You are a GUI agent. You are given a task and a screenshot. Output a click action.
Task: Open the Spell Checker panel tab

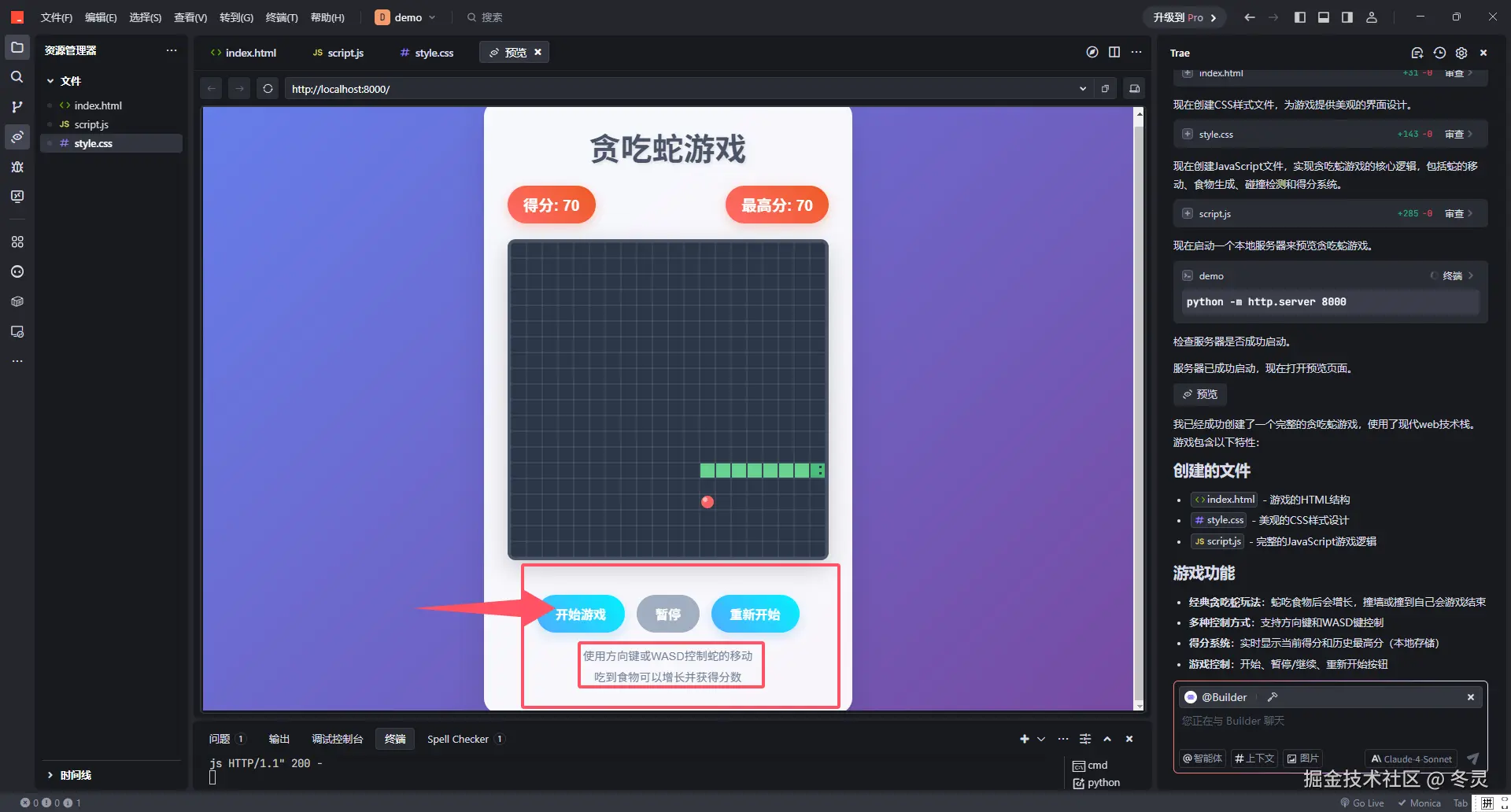coord(457,739)
